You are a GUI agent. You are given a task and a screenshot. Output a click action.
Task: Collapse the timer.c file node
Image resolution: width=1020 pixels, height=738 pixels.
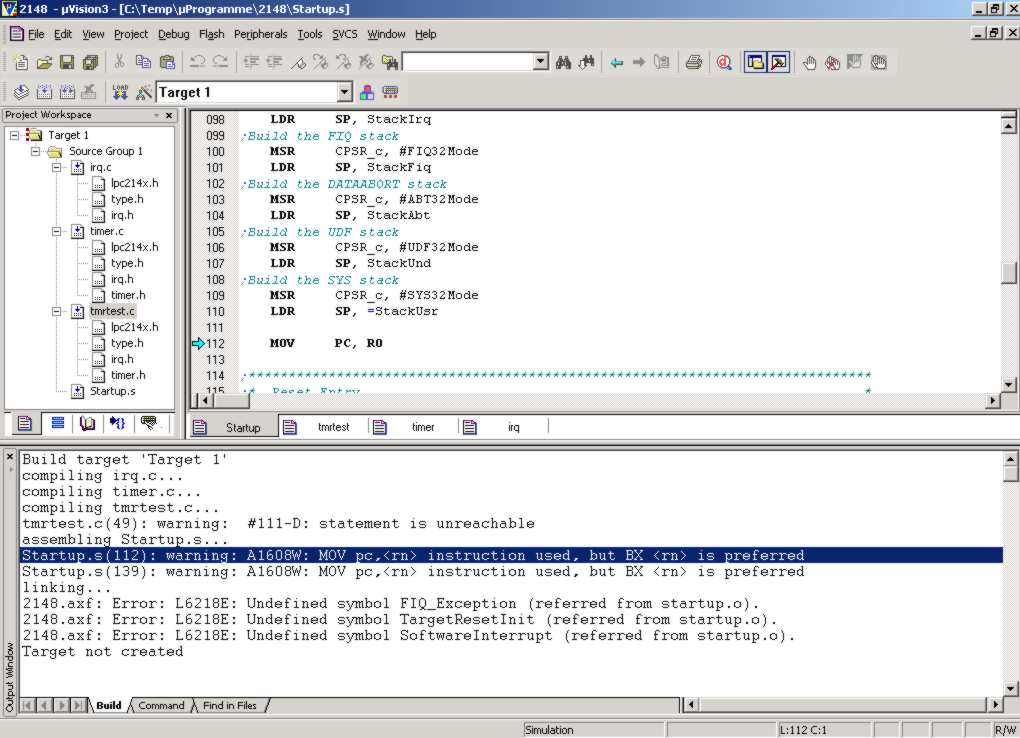[x=57, y=231]
